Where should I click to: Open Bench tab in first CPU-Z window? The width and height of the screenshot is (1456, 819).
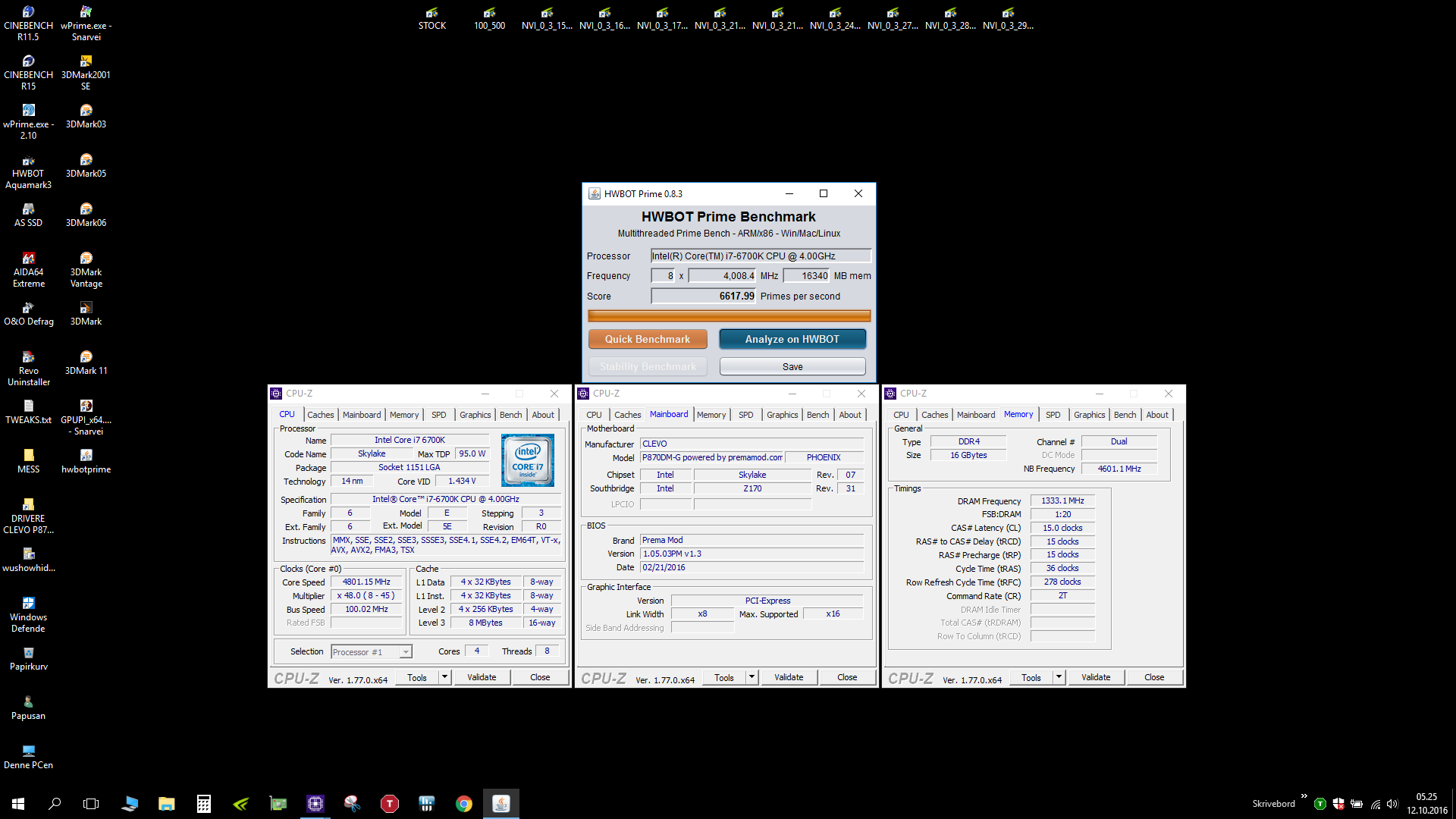510,415
